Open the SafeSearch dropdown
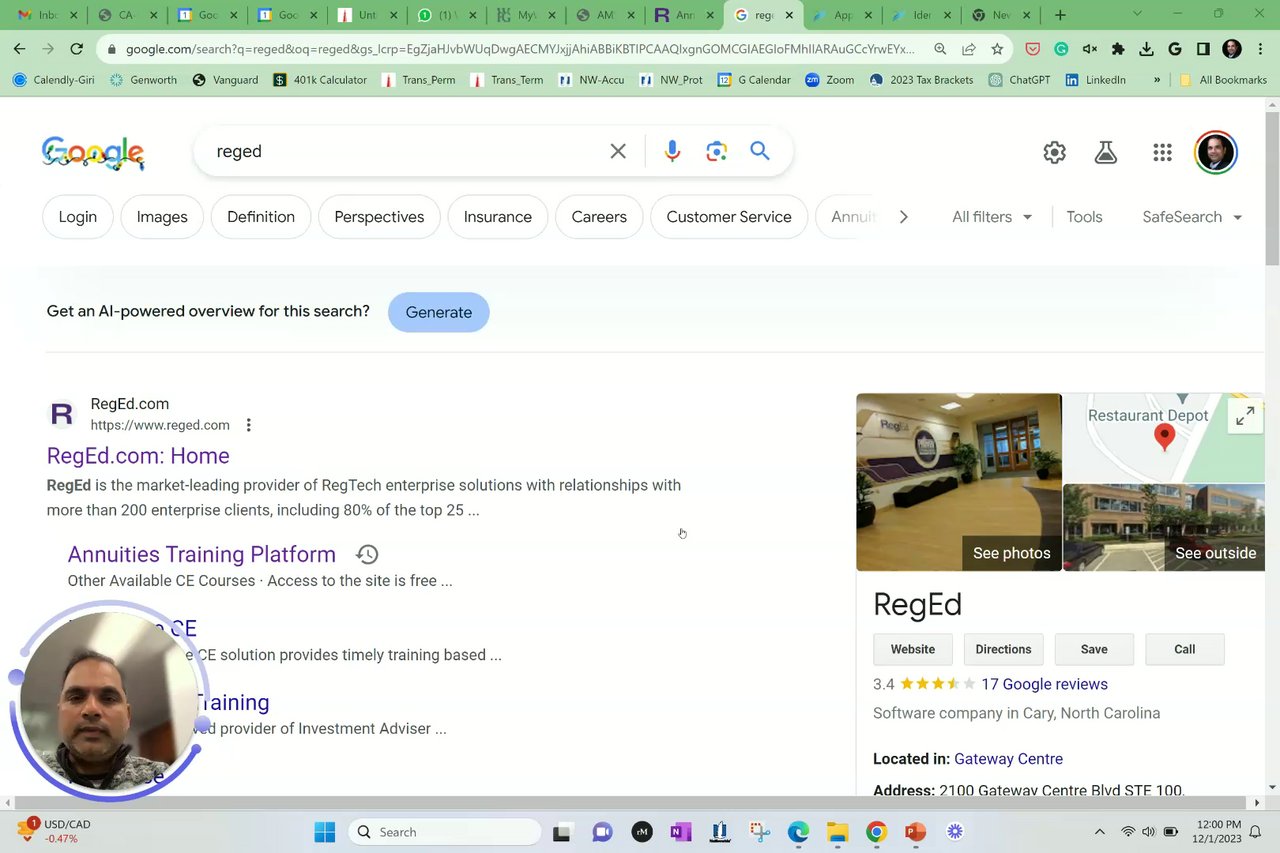Viewport: 1280px width, 853px height. point(1192,217)
